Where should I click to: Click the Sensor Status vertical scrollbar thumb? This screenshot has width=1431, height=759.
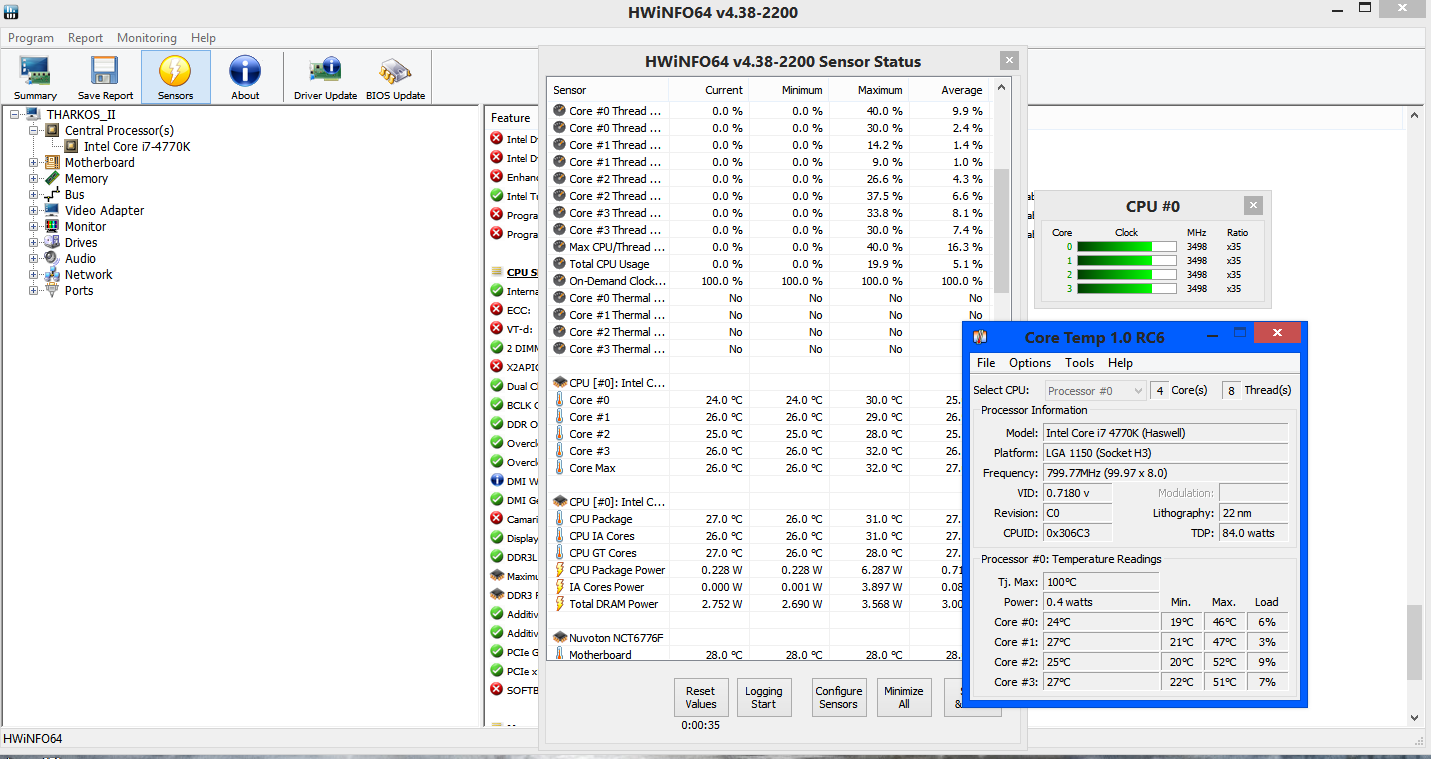pyautogui.click(x=1001, y=230)
